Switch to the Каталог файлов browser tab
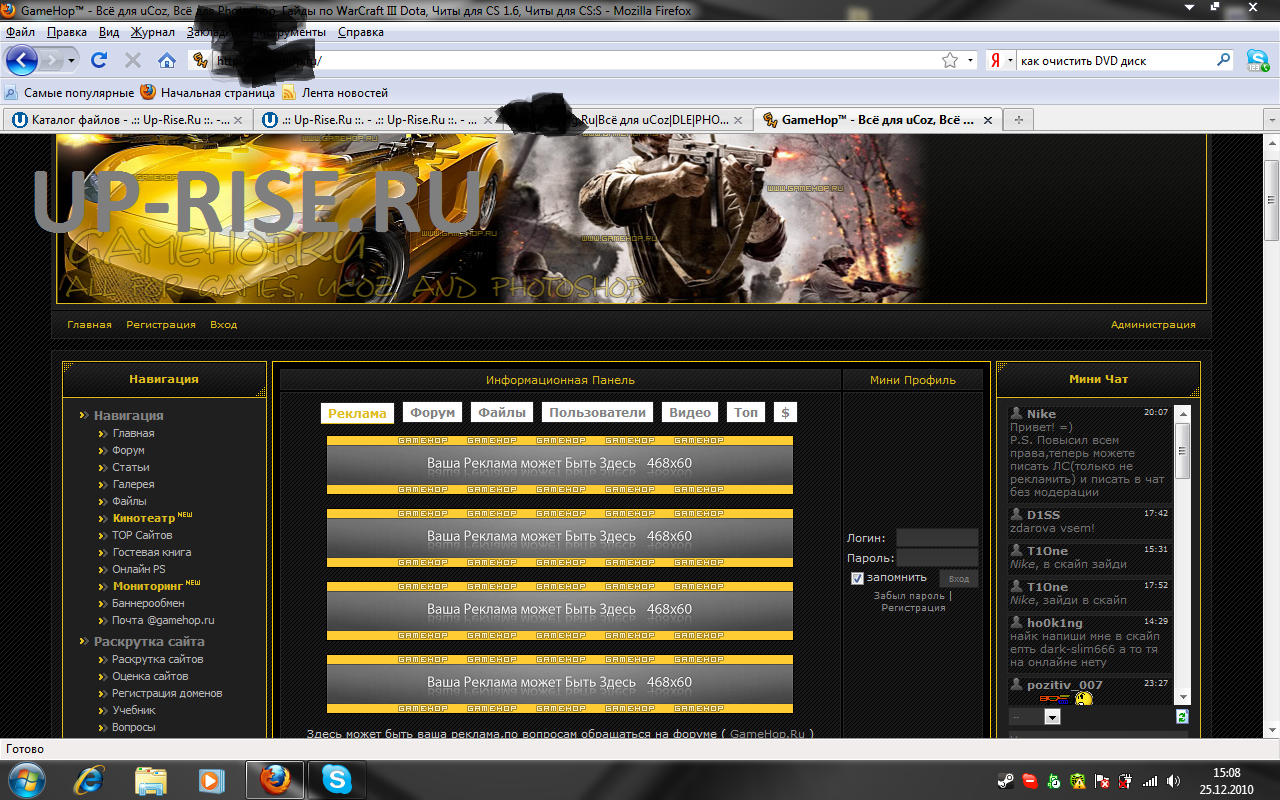The width and height of the screenshot is (1280, 800). pyautogui.click(x=127, y=119)
